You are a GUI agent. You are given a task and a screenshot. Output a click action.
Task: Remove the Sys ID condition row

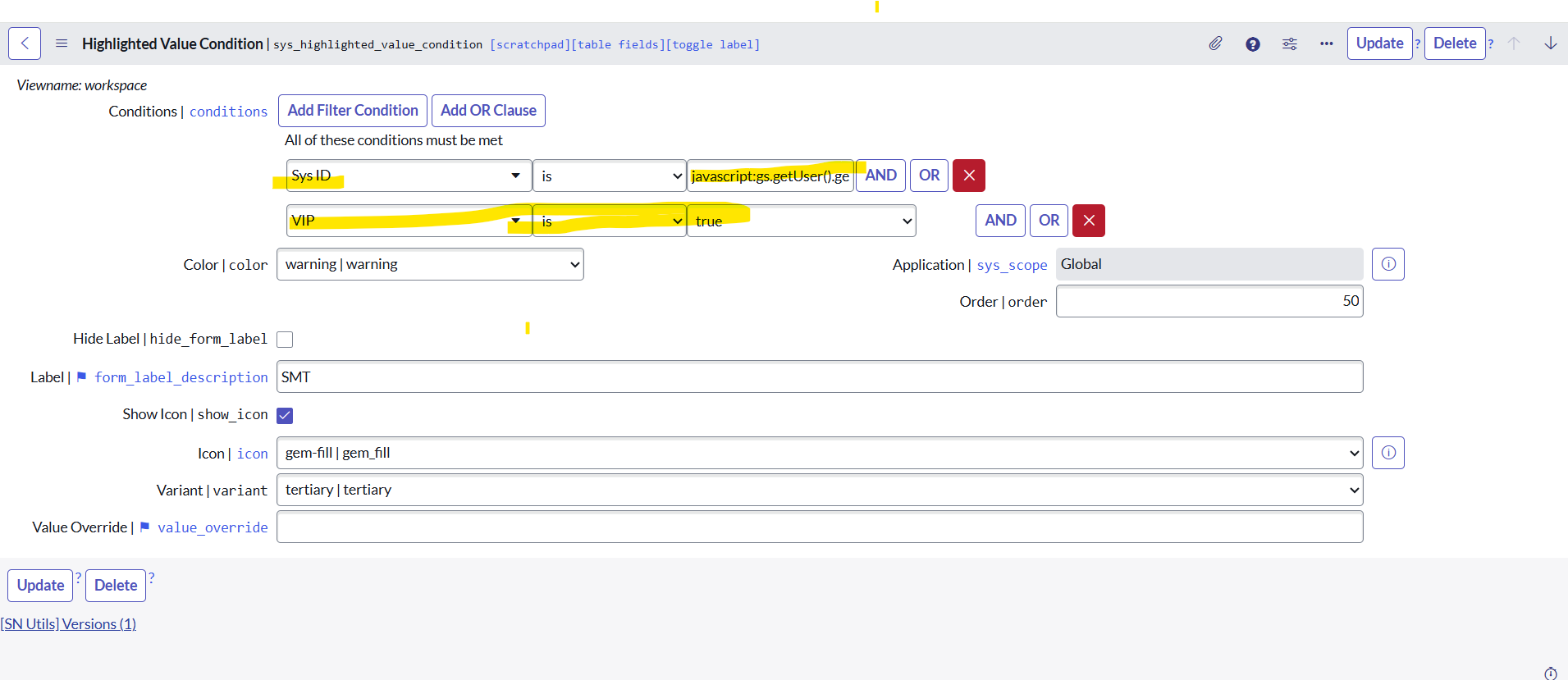point(968,176)
